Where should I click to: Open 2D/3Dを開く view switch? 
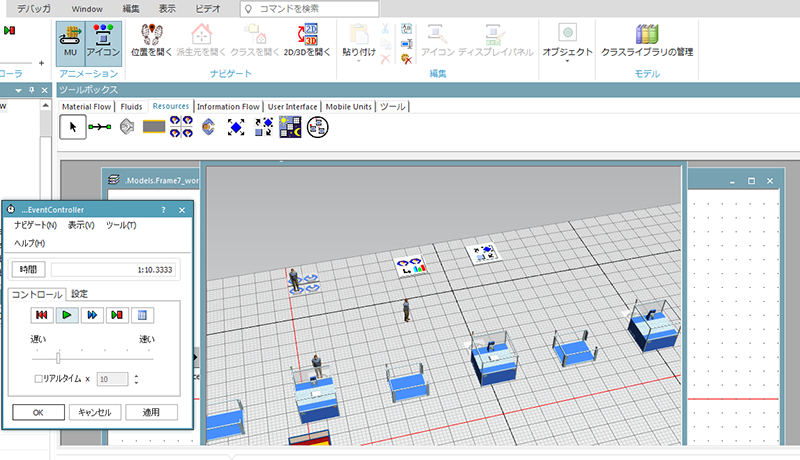pyautogui.click(x=307, y=35)
